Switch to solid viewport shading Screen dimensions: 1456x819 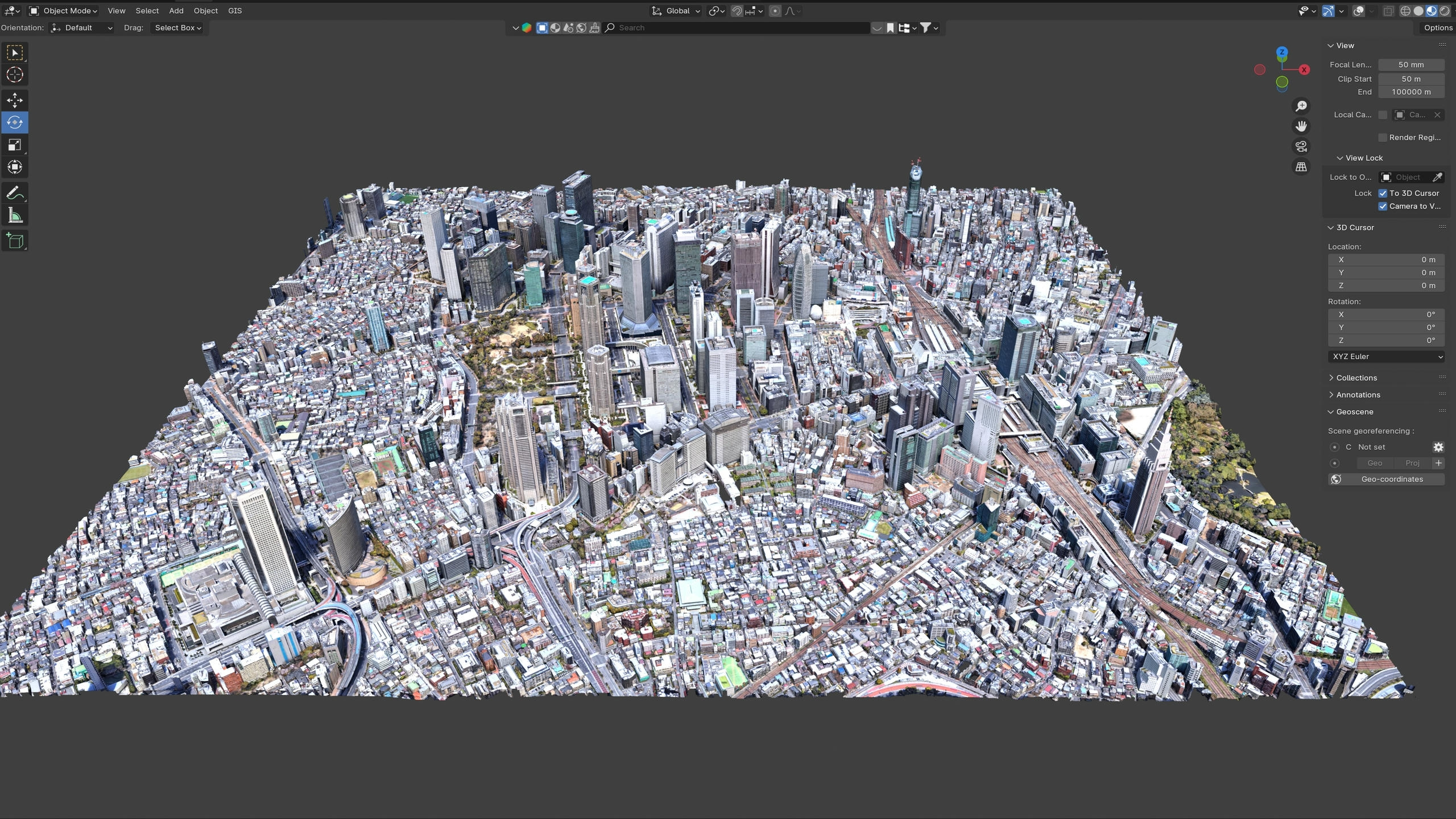[x=1418, y=11]
